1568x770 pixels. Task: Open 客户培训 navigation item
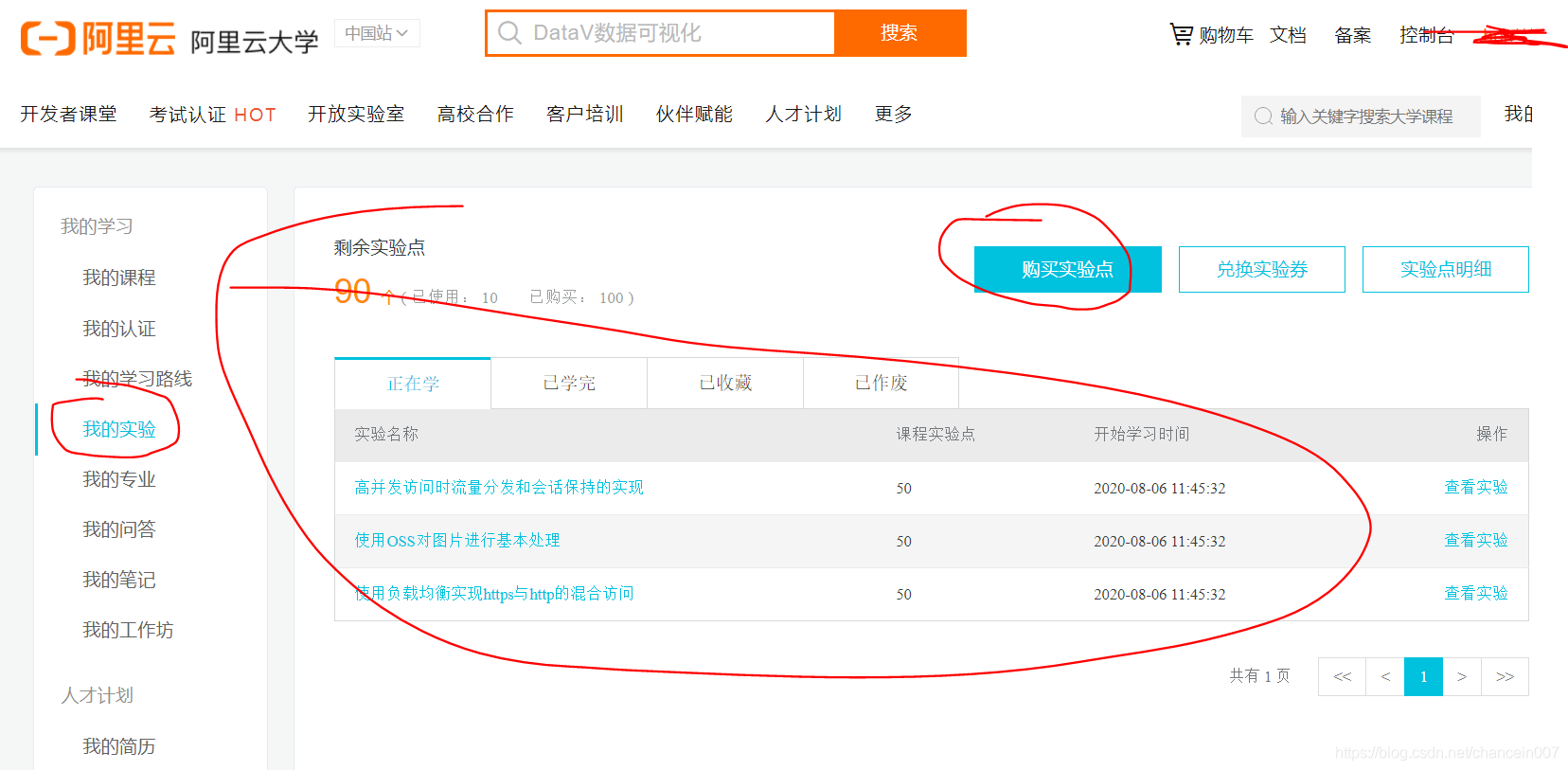coord(585,114)
